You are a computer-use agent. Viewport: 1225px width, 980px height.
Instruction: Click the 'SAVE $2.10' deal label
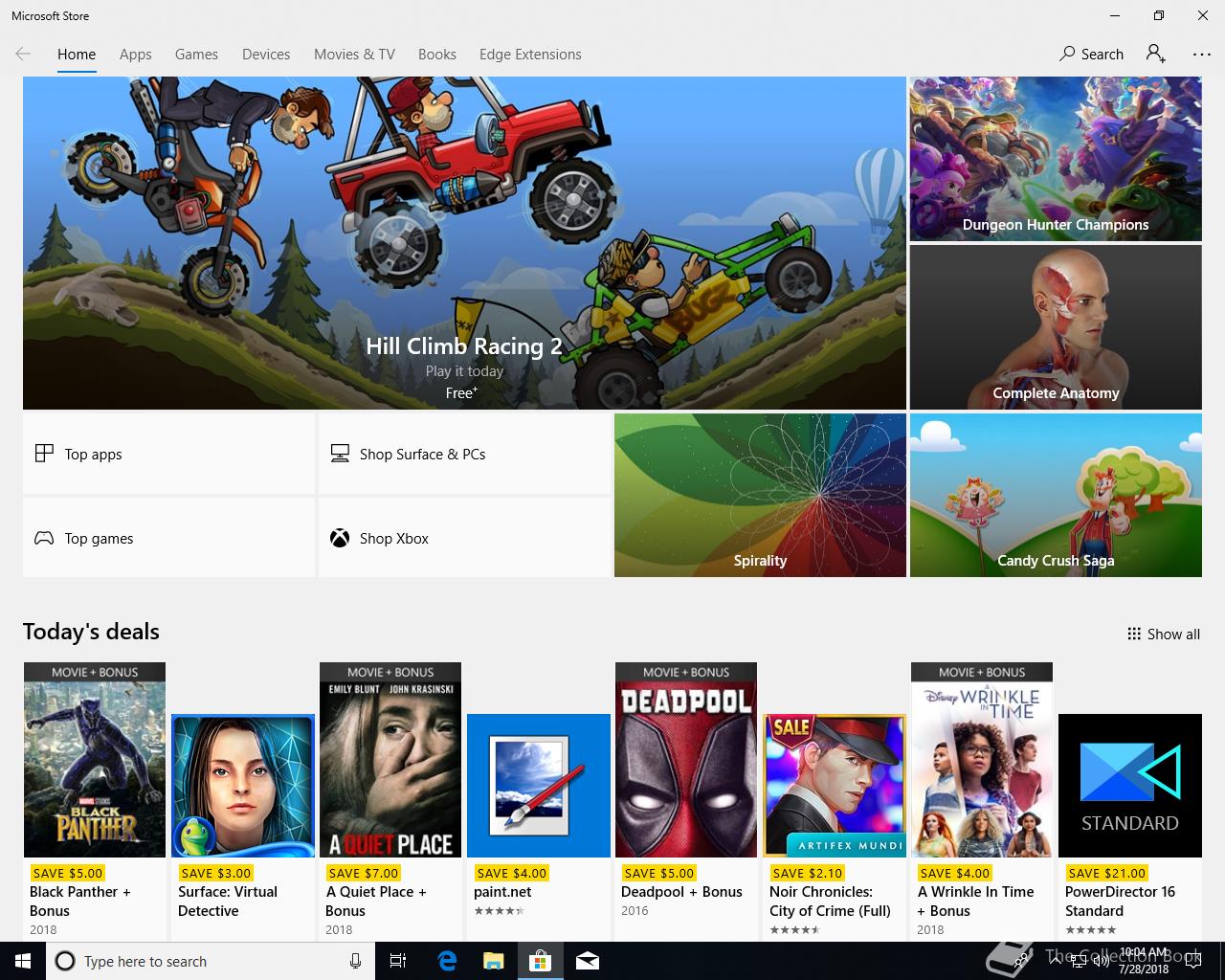(807, 873)
